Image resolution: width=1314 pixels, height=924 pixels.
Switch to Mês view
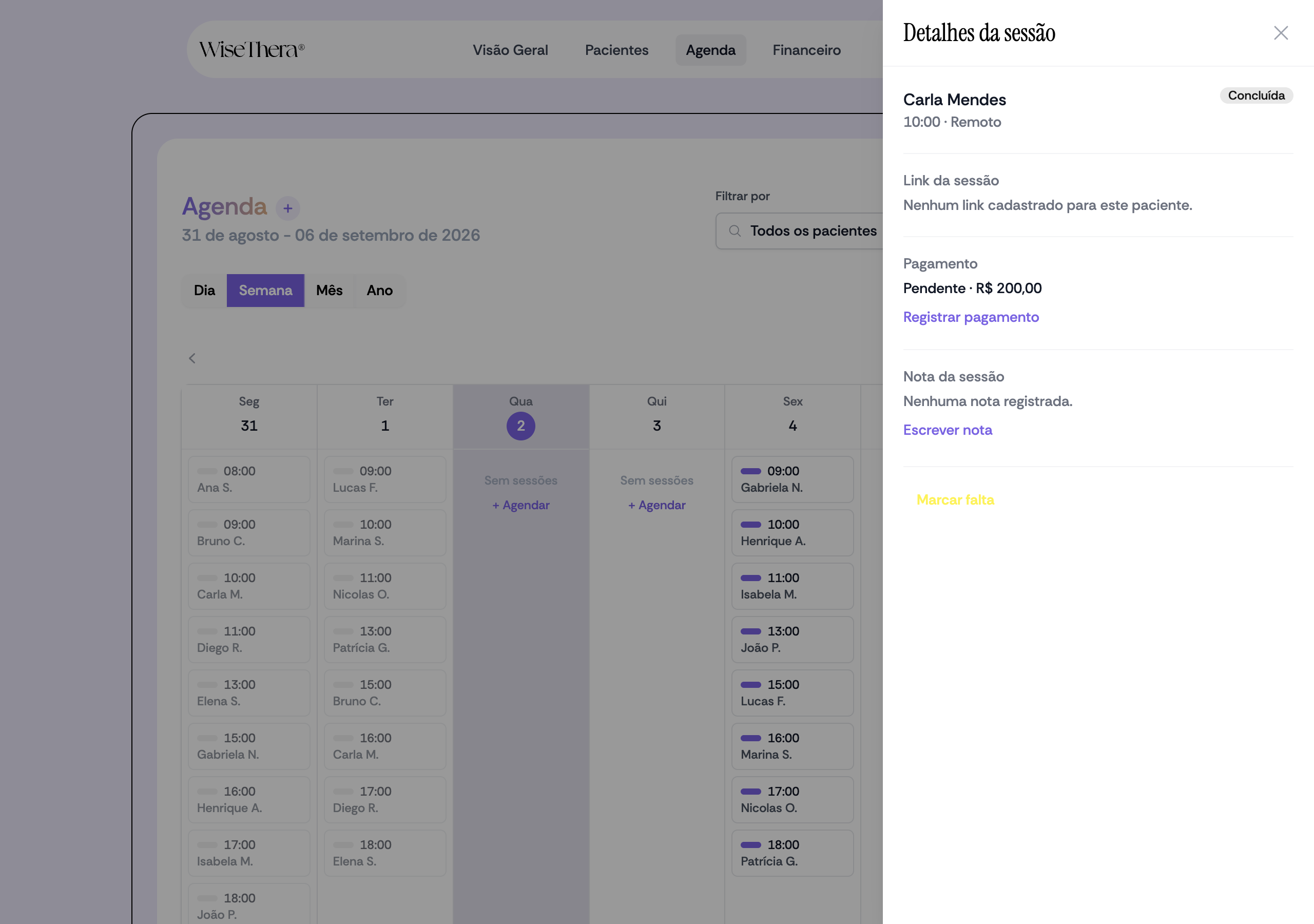click(x=329, y=290)
